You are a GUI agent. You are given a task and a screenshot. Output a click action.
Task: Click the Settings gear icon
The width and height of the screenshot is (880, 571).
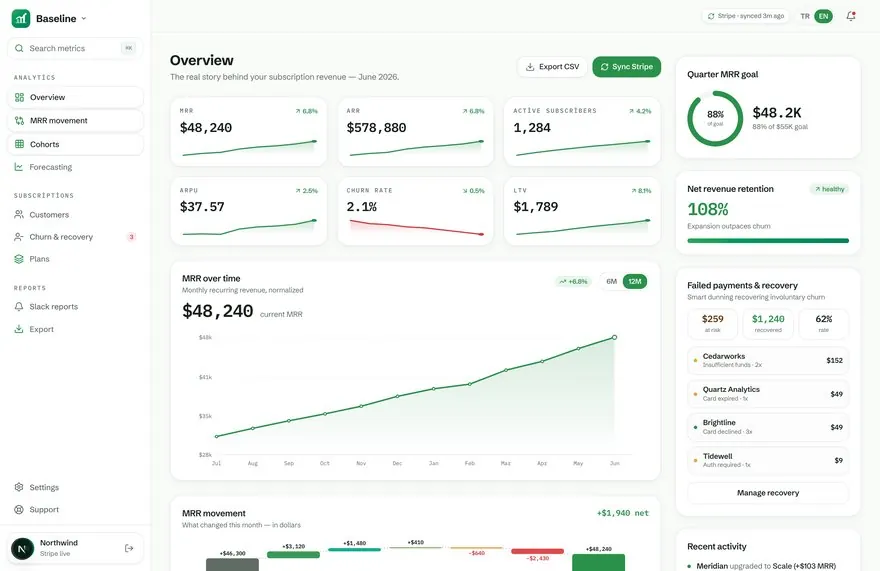[19, 487]
